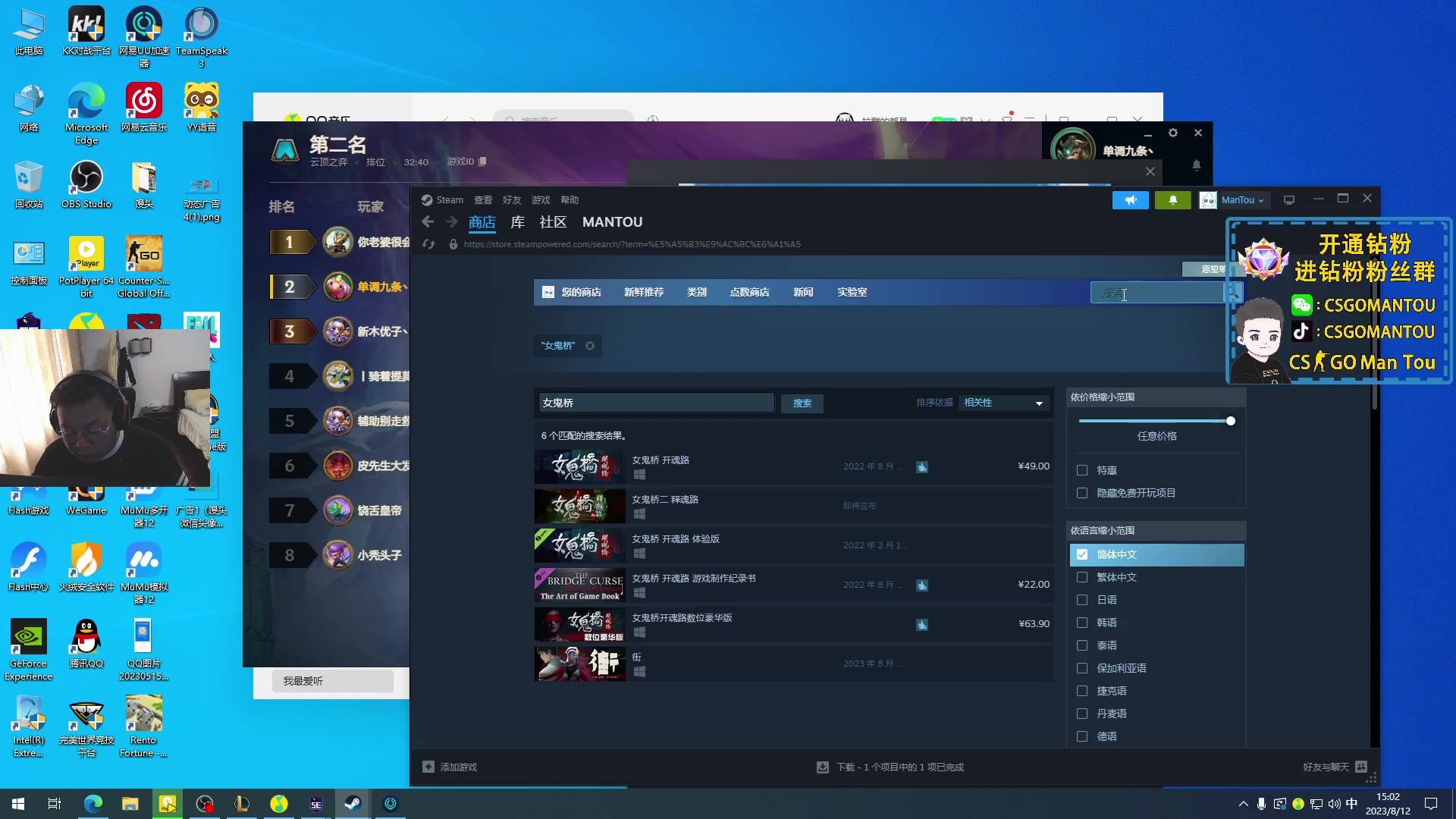Image resolution: width=1456 pixels, height=819 pixels.
Task: Click the 任意价格 price range slider
Action: pos(1229,421)
